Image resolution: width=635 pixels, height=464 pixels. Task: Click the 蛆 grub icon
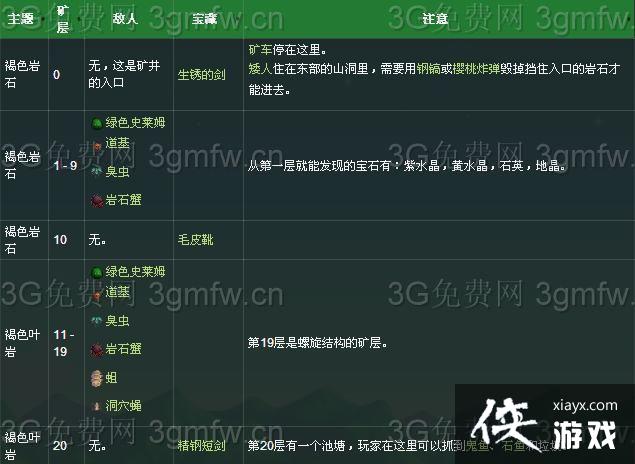coord(96,378)
